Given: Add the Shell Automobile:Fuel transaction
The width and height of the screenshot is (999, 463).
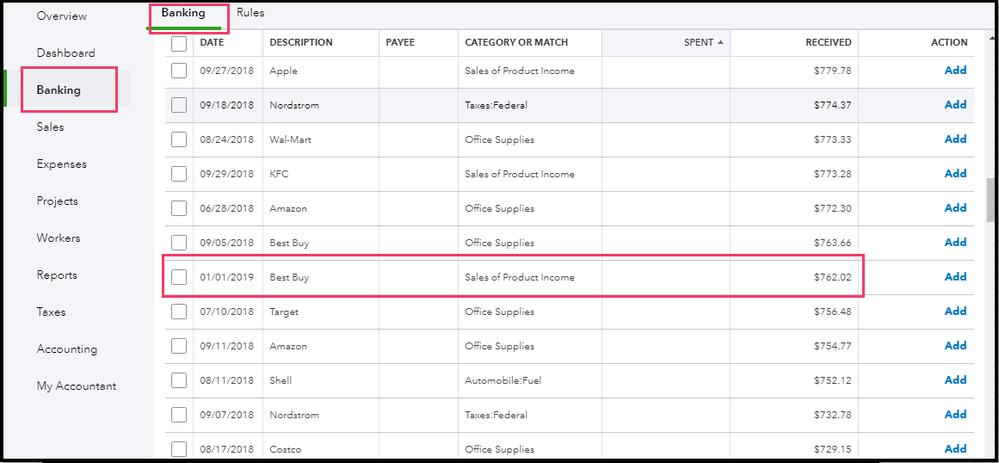Looking at the screenshot, I should (x=955, y=380).
